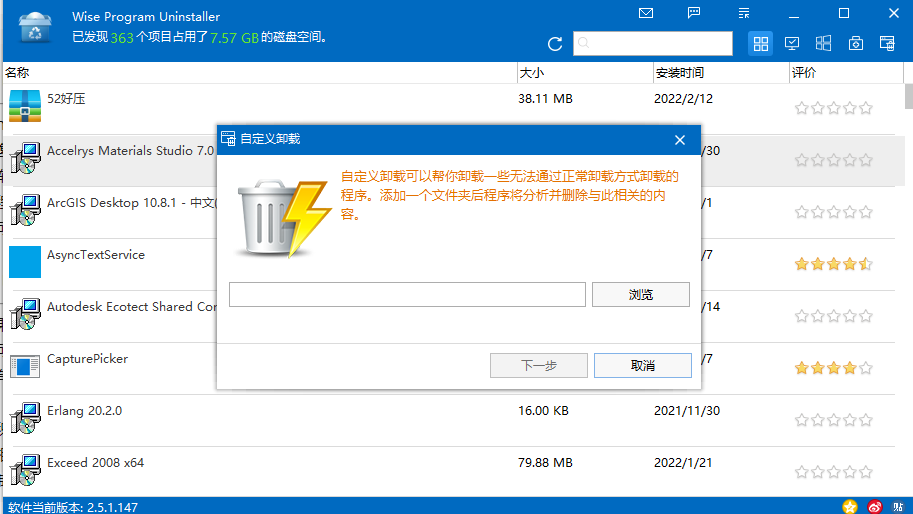
Task: Select the Erlang 20.2.0 entry
Action: [x=84, y=411]
